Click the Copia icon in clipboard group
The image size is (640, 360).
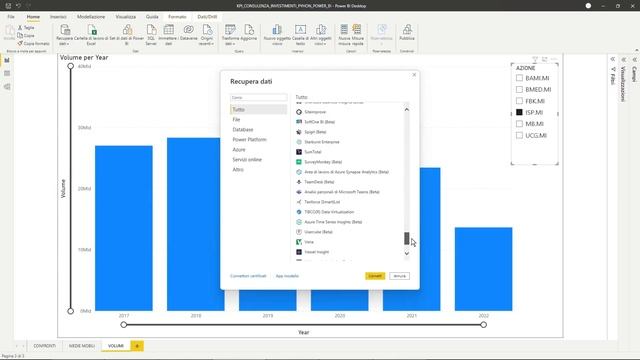coord(20,36)
